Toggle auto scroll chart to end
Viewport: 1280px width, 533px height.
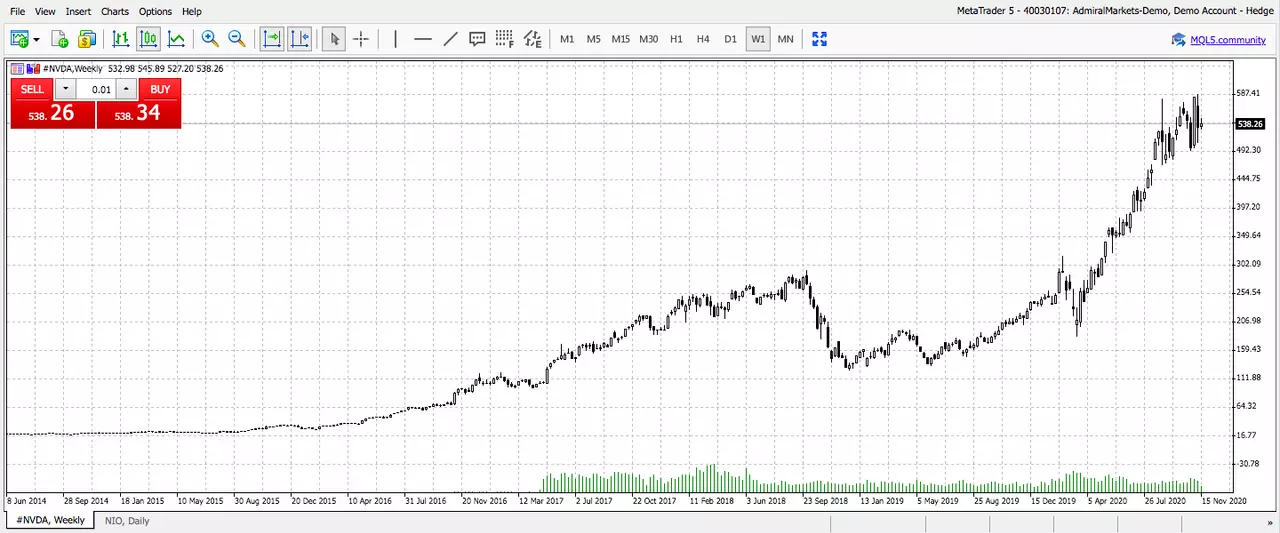point(272,39)
